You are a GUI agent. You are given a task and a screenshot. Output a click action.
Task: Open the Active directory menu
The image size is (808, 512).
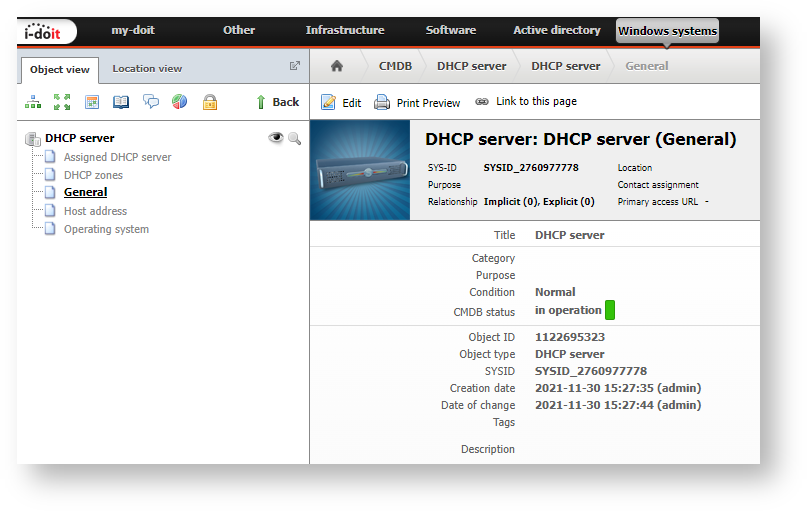click(x=557, y=30)
